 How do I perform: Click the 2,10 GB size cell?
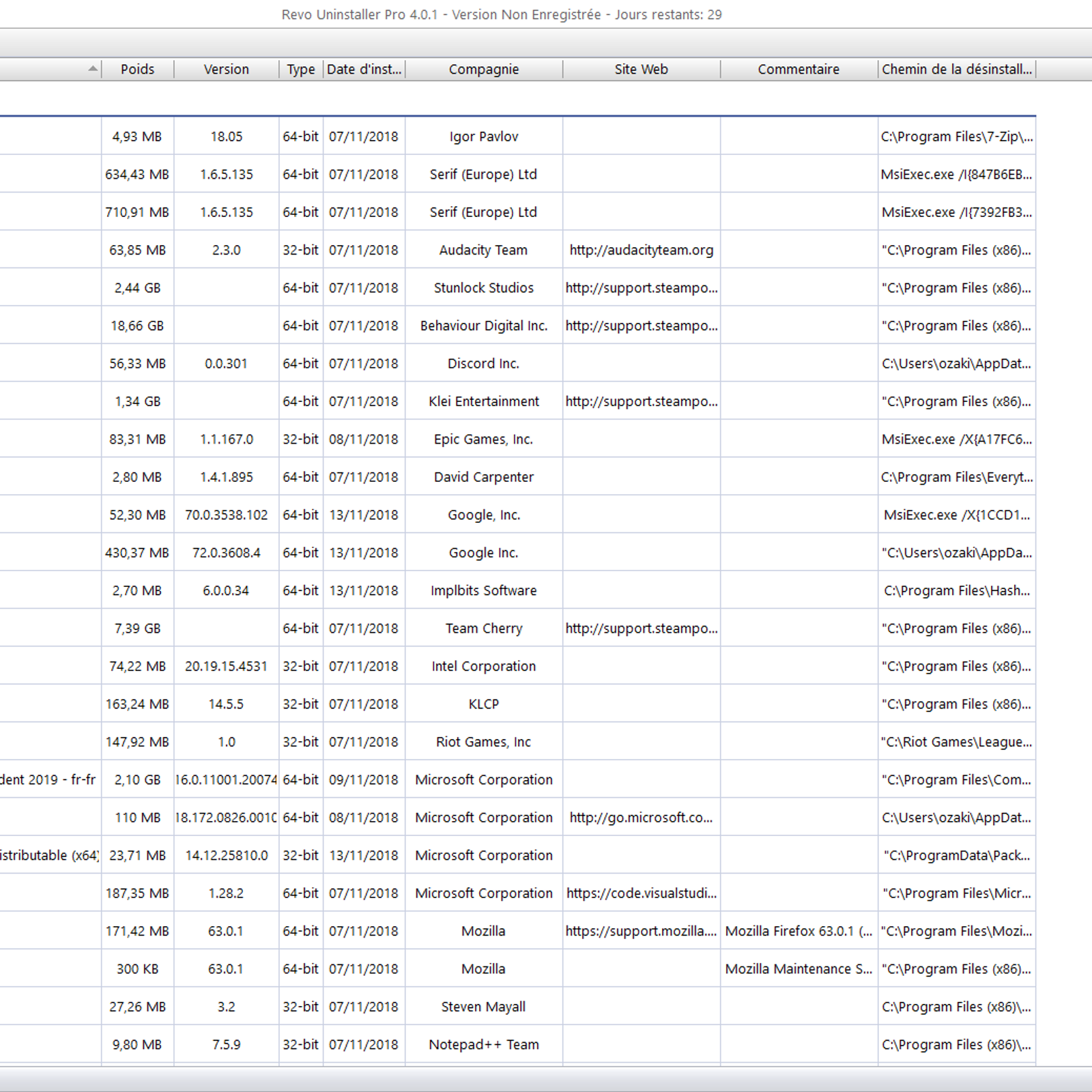tap(137, 779)
